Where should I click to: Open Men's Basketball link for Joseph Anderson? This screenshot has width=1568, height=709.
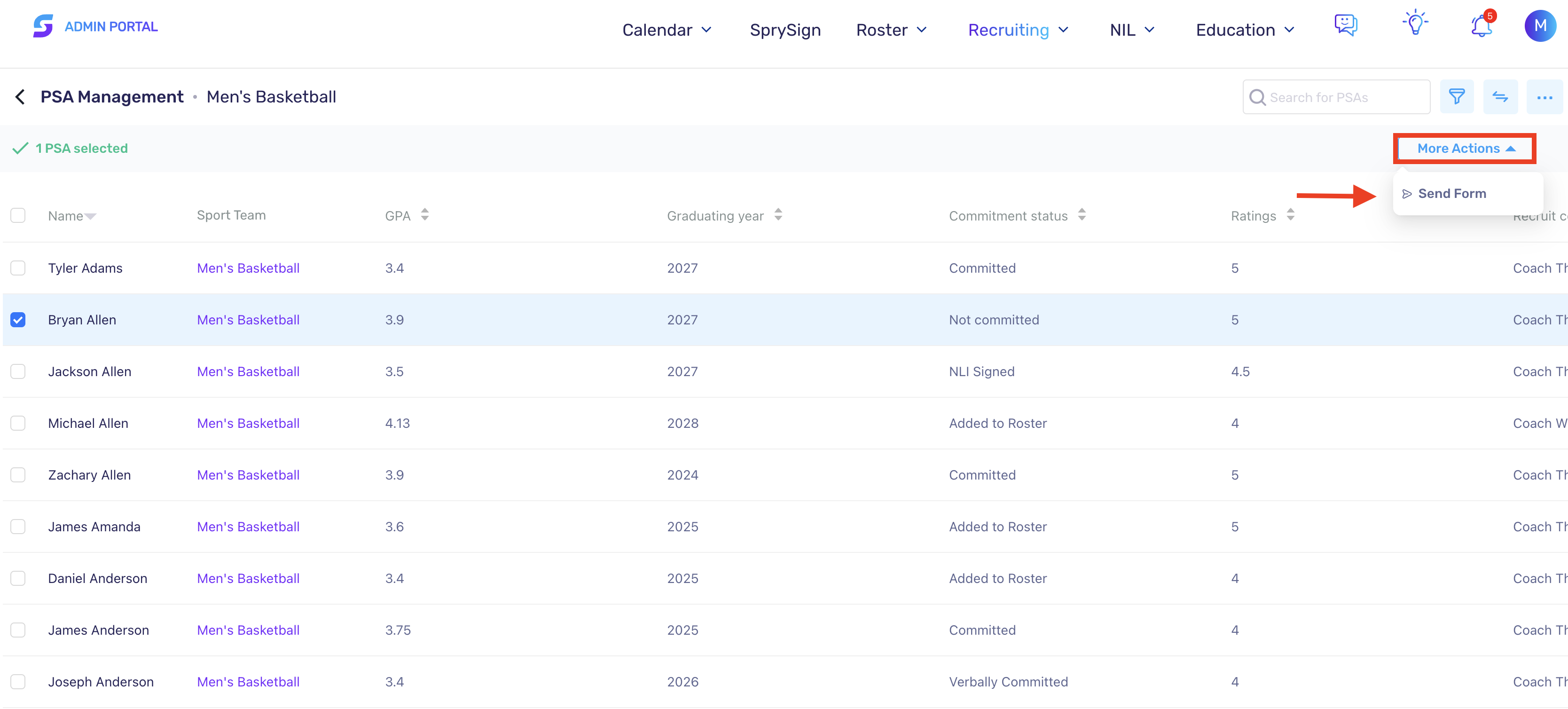(x=248, y=682)
